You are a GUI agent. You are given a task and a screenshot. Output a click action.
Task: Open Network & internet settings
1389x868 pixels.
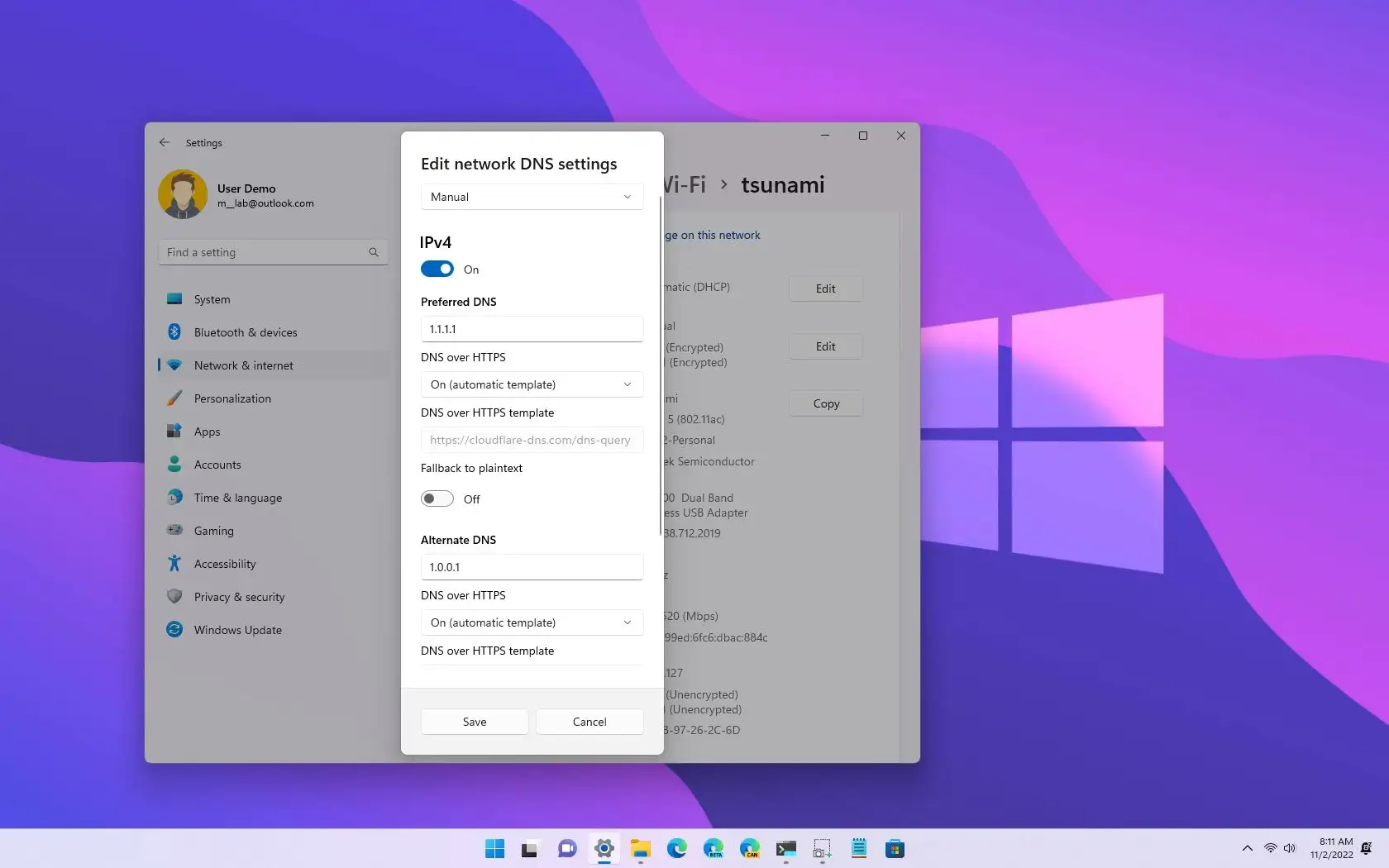(243, 365)
